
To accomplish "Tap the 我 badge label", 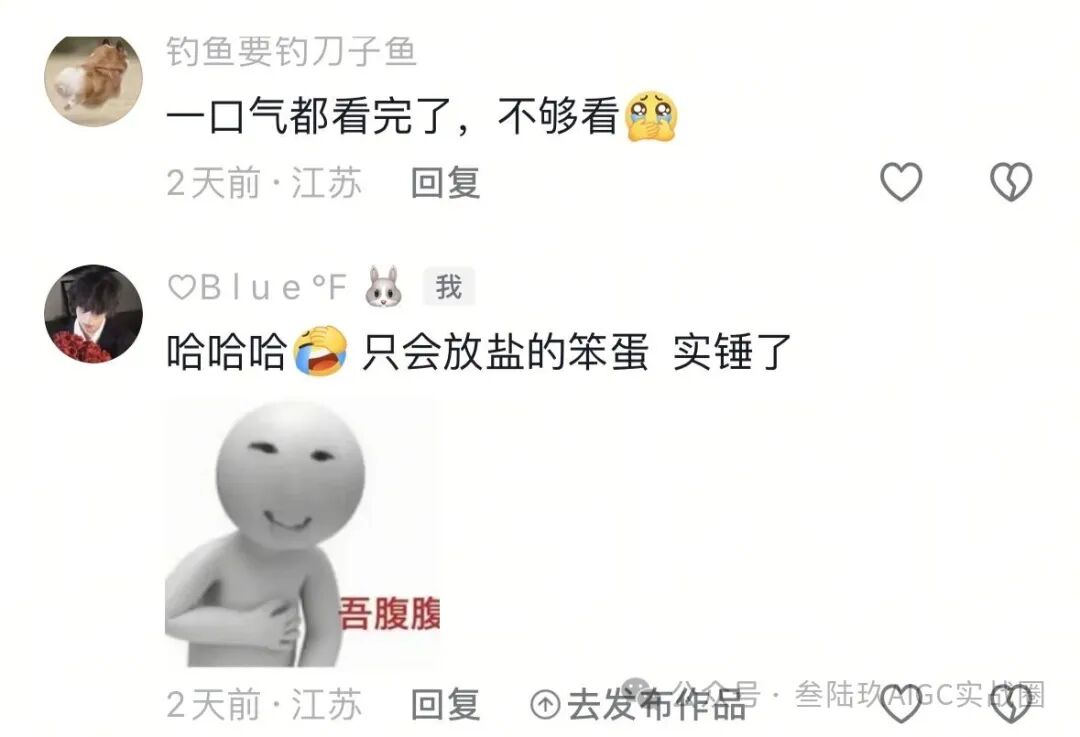I will click(x=448, y=287).
